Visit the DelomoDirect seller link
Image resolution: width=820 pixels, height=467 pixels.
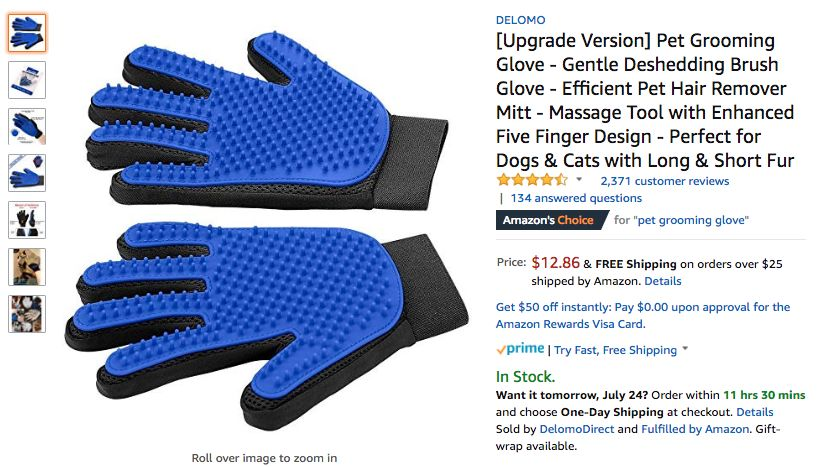coord(576,429)
